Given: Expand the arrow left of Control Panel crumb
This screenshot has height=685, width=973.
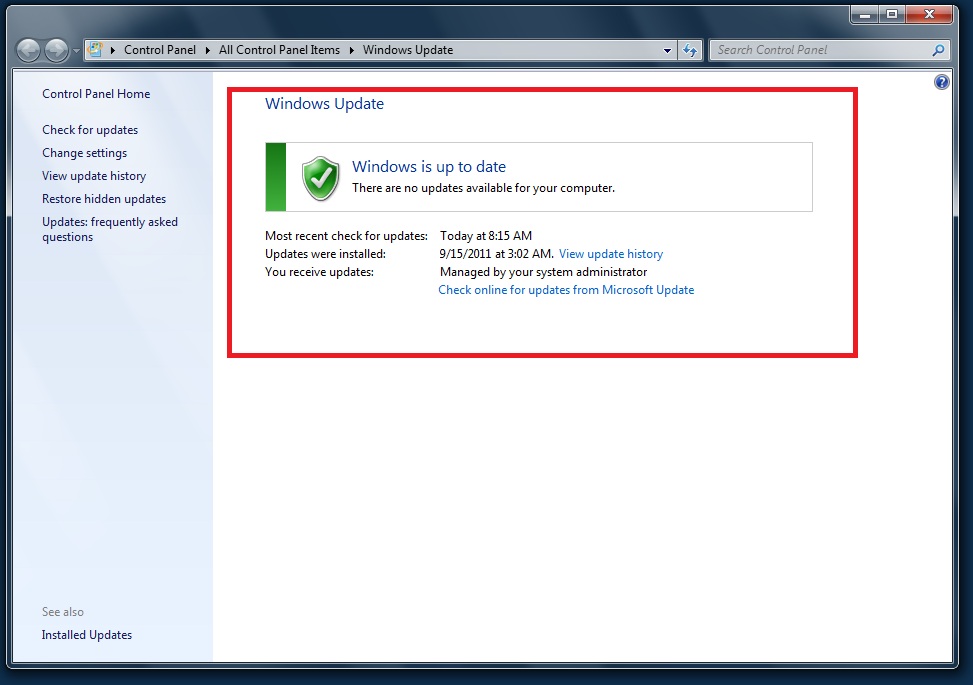Looking at the screenshot, I should (113, 50).
